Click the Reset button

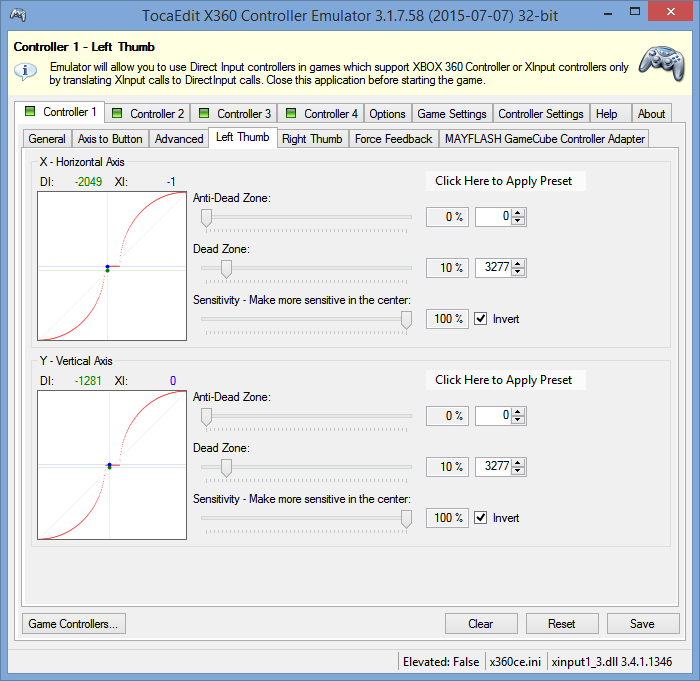tap(562, 623)
